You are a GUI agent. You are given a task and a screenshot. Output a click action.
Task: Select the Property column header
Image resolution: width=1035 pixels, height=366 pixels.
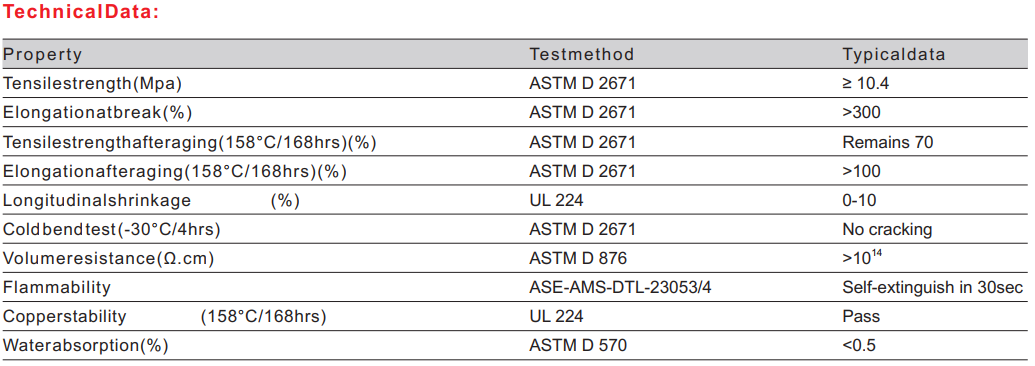pyautogui.click(x=43, y=55)
